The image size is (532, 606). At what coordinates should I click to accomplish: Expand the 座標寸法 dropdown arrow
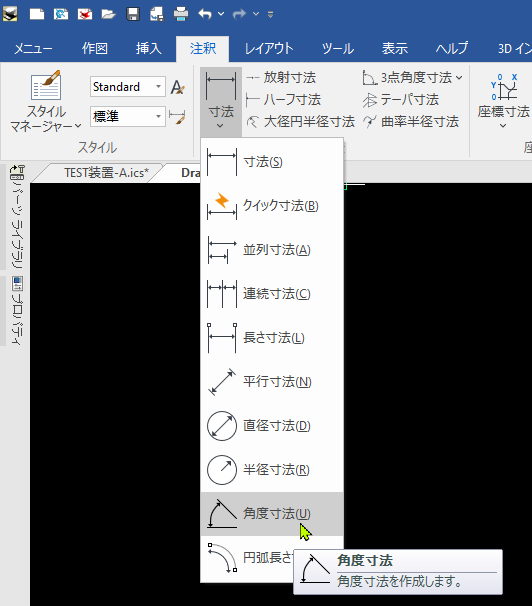pyautogui.click(x=503, y=126)
